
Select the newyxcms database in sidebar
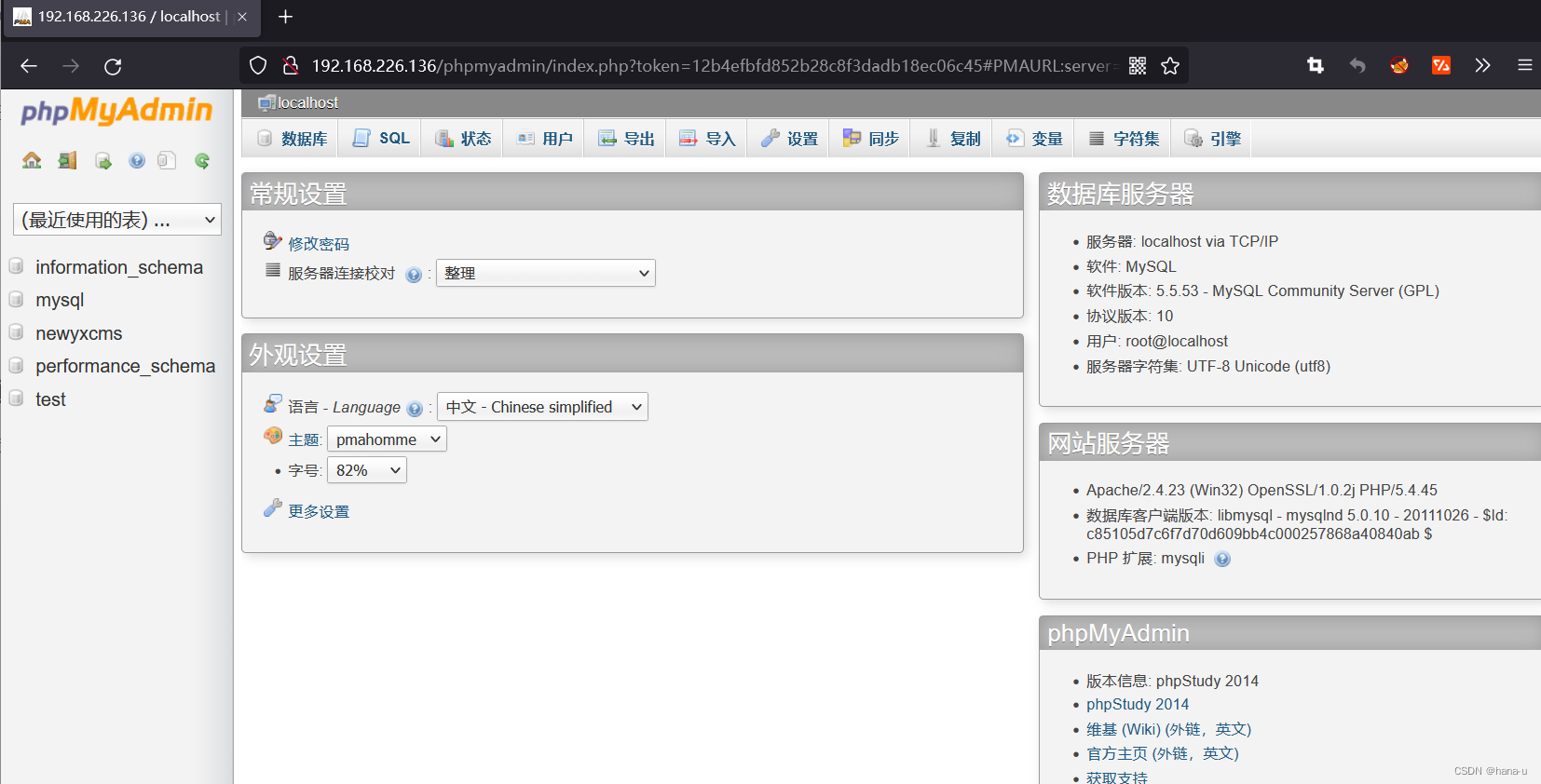(79, 333)
